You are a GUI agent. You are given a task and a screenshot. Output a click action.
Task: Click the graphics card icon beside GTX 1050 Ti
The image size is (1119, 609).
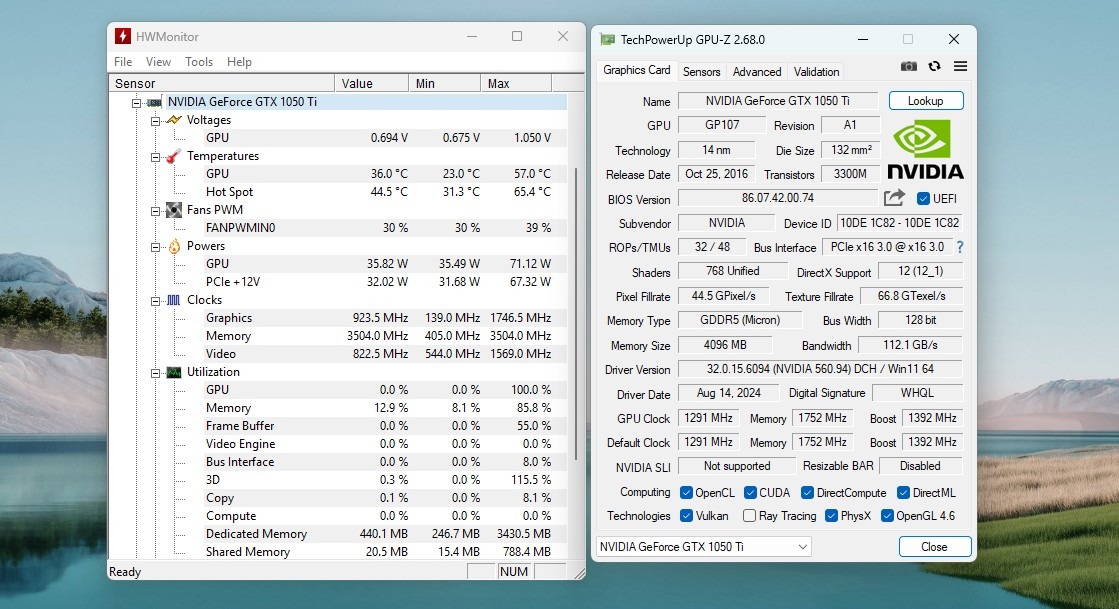tap(155, 102)
